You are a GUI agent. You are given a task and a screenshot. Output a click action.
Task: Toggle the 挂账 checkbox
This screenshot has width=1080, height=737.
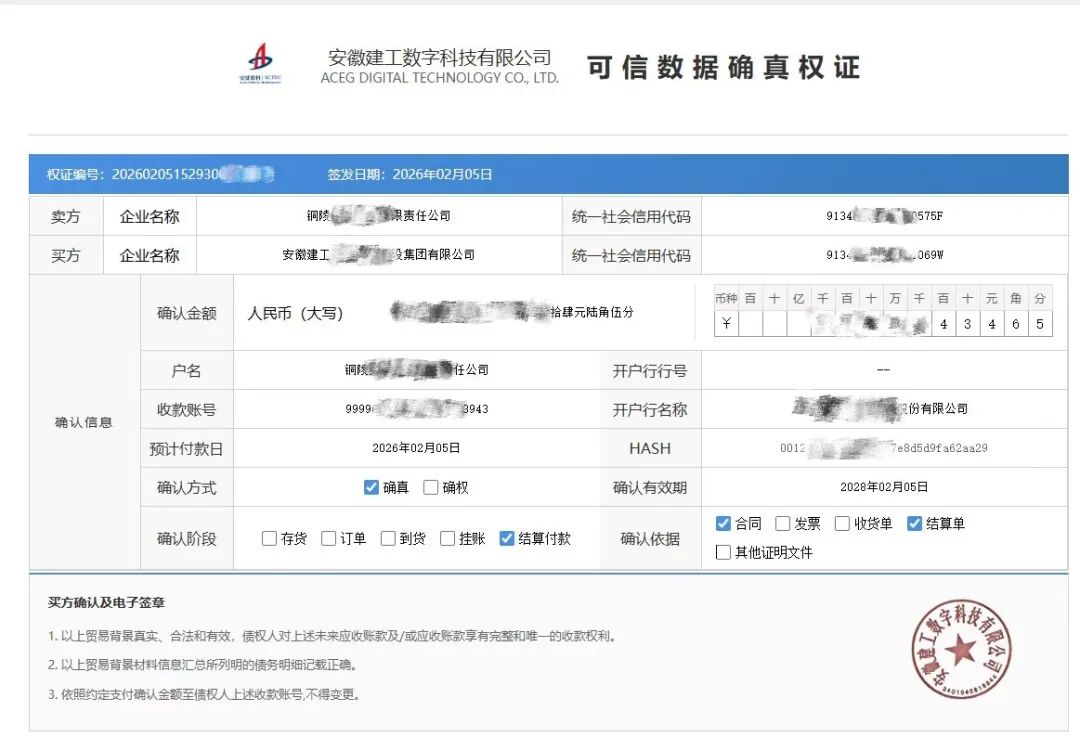click(447, 539)
